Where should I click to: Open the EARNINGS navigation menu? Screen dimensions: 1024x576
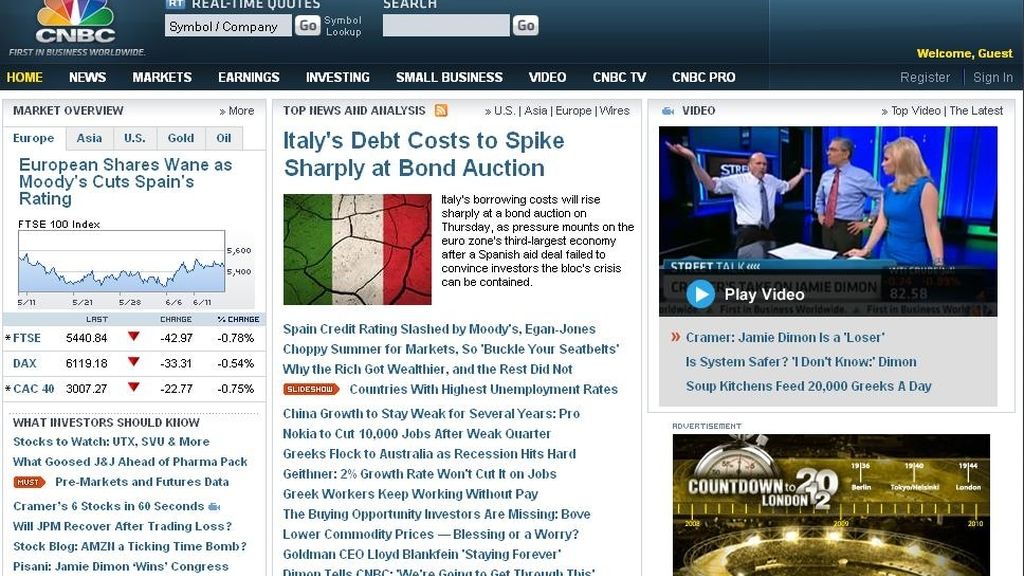tap(249, 77)
